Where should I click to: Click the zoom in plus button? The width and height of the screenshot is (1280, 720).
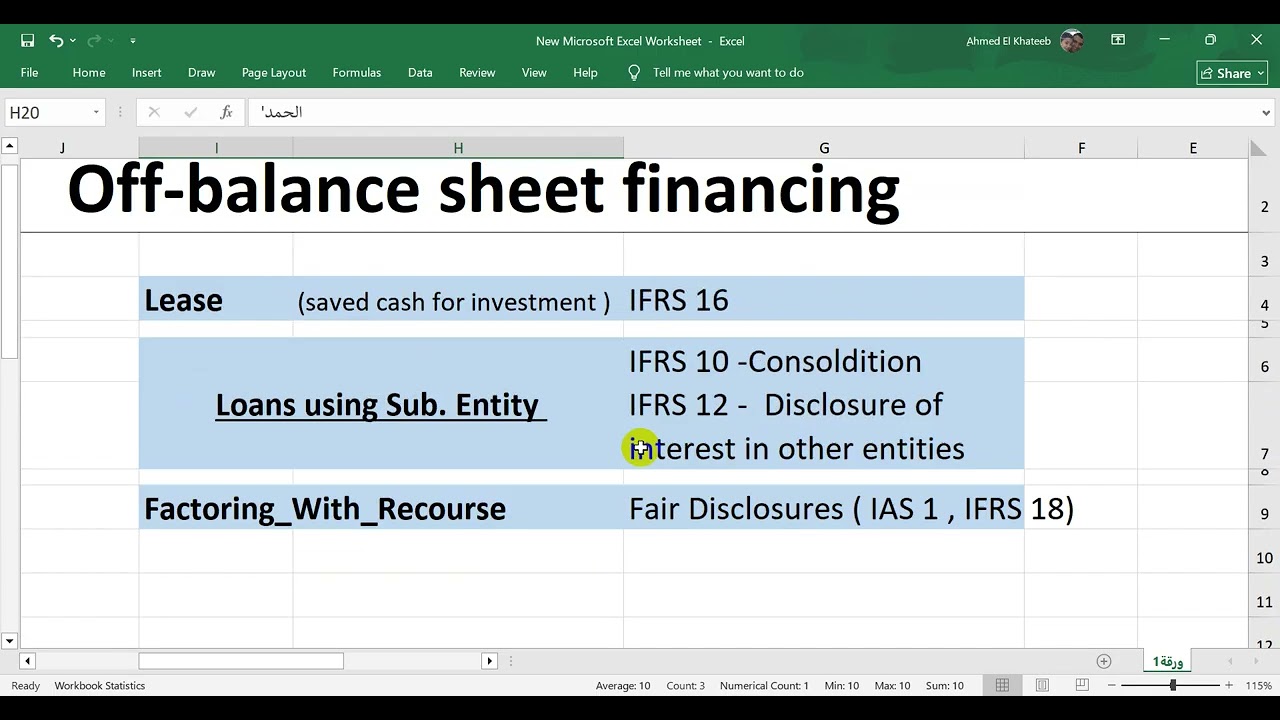click(x=1229, y=685)
